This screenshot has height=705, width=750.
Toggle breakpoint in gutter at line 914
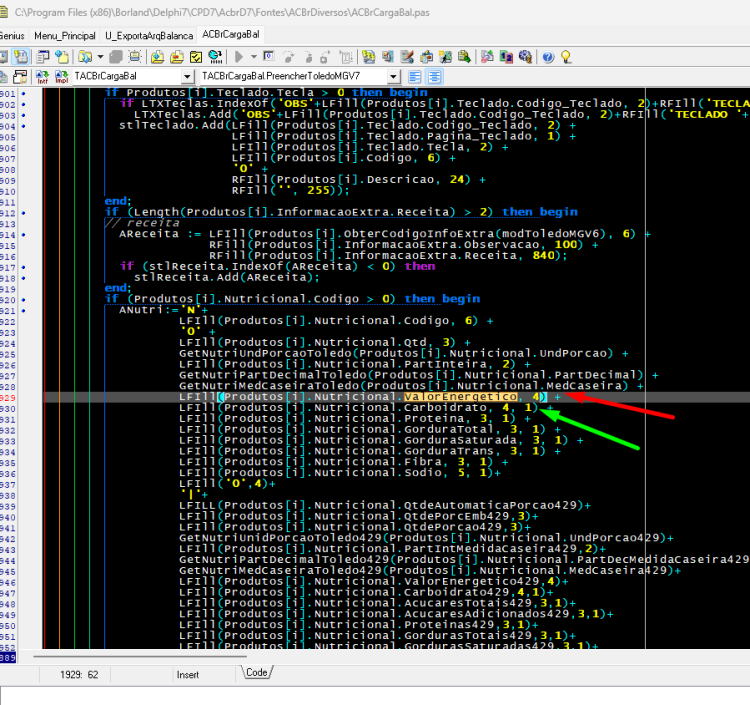tap(23, 234)
